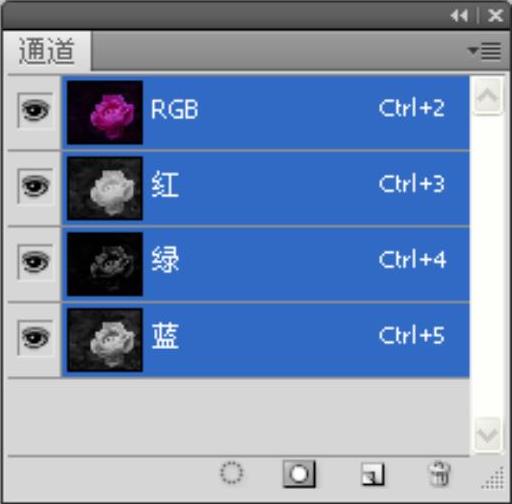
Task: Select the 红 (red) channel label
Action: coord(165,184)
